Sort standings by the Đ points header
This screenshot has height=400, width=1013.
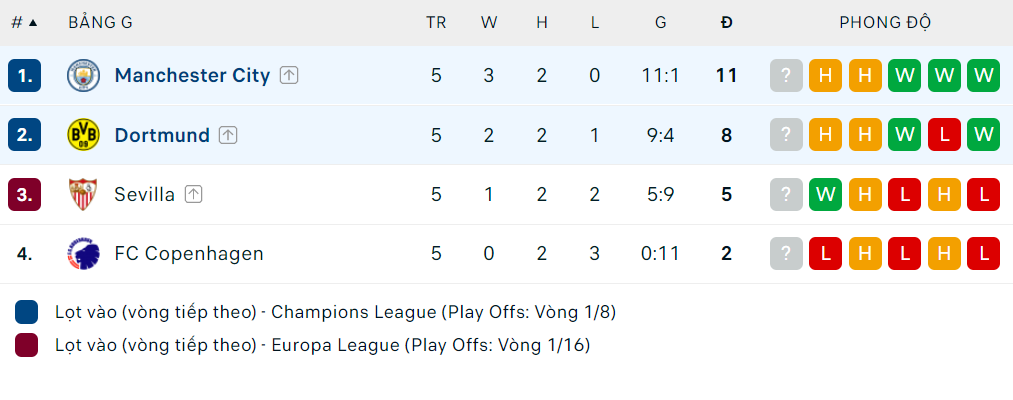pos(727,22)
